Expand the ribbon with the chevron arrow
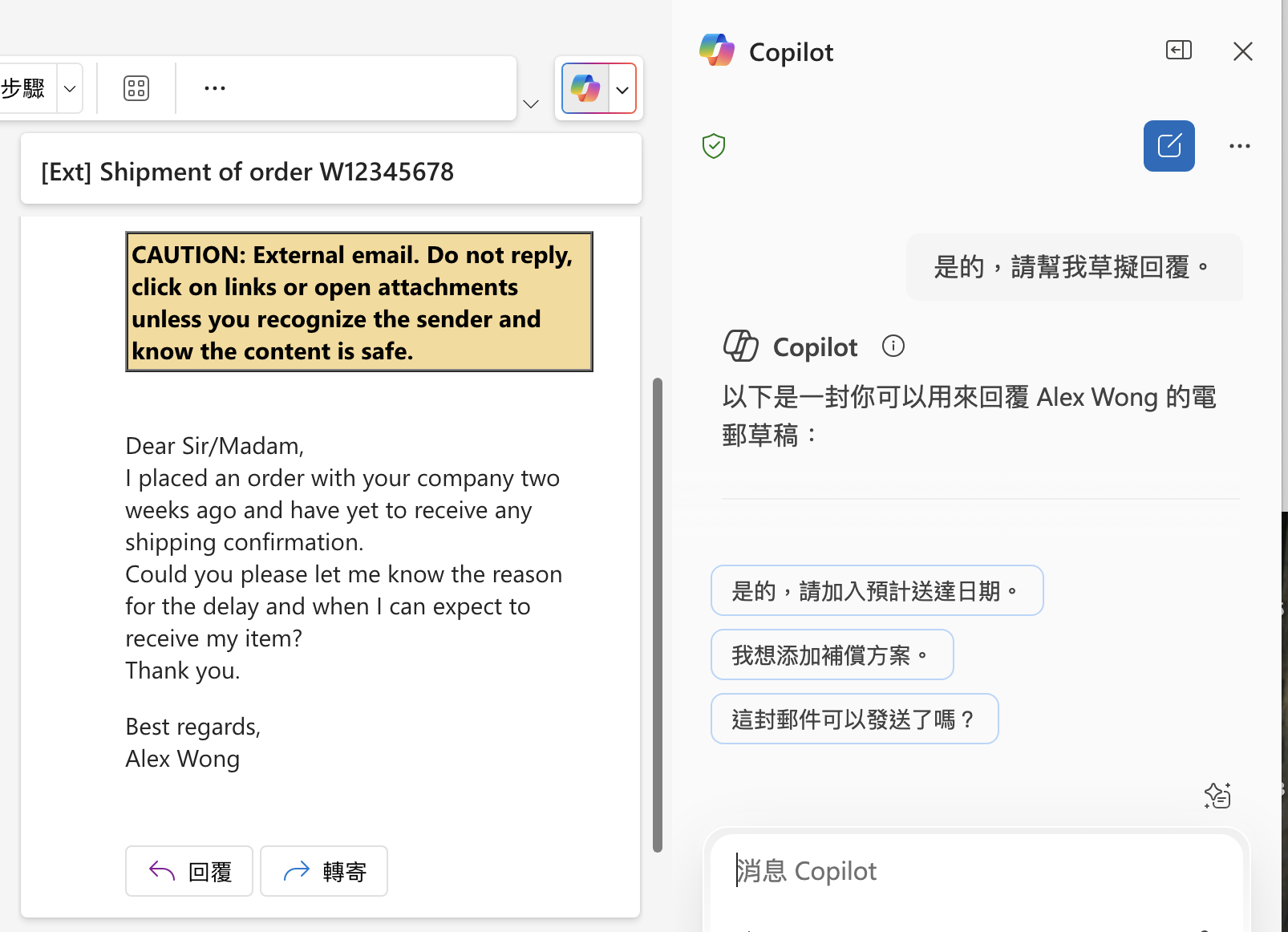The image size is (1288, 932). (x=531, y=104)
